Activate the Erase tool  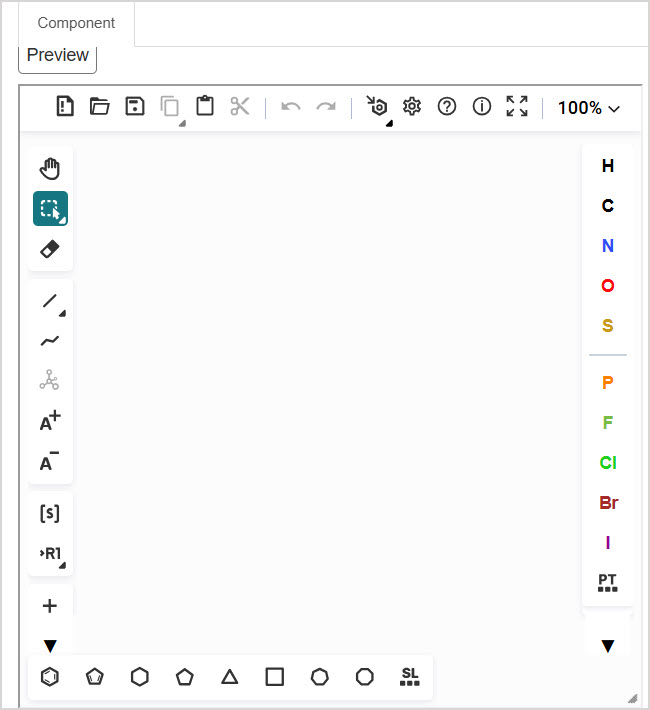pos(50,248)
